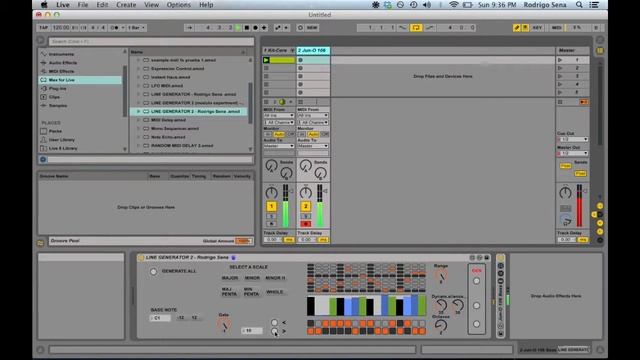Select Instruments category in browser
This screenshot has width=640, height=360.
click(61, 54)
